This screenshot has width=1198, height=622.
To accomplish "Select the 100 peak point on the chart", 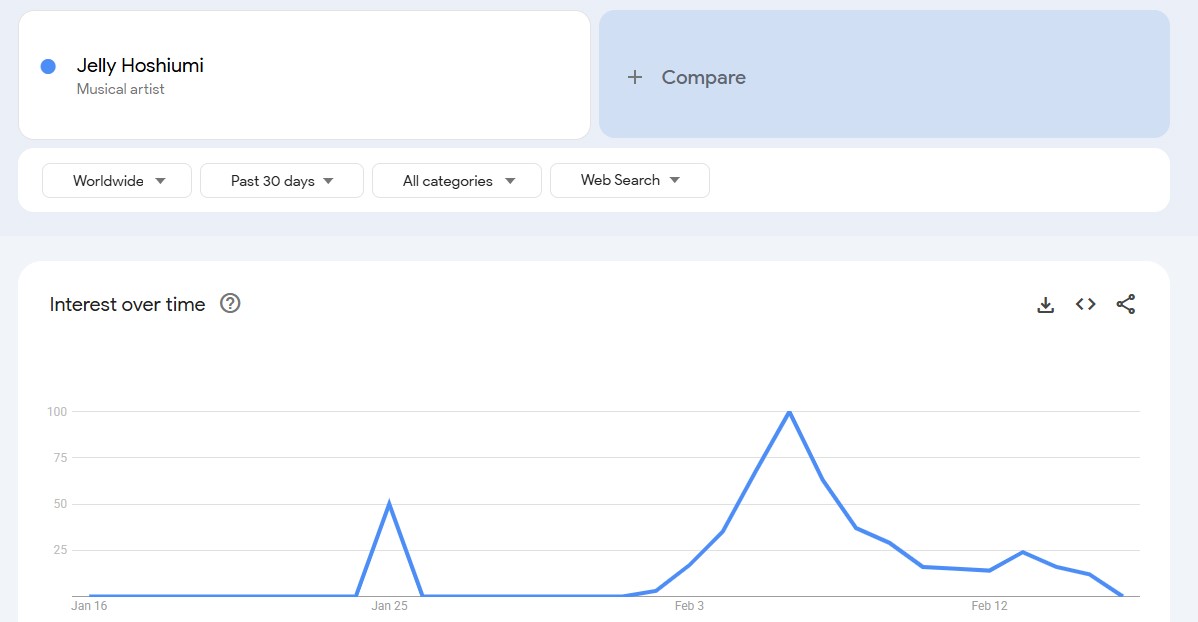I will pyautogui.click(x=789, y=412).
